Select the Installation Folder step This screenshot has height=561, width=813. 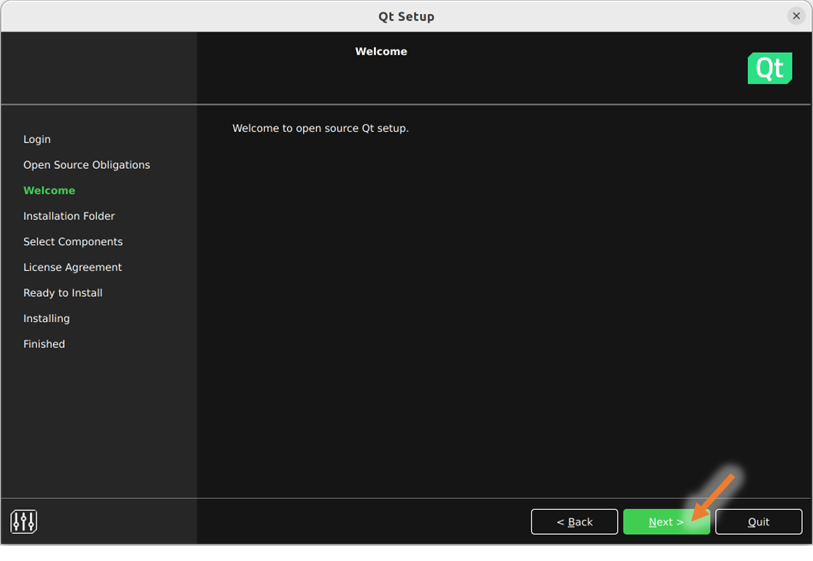[69, 216]
